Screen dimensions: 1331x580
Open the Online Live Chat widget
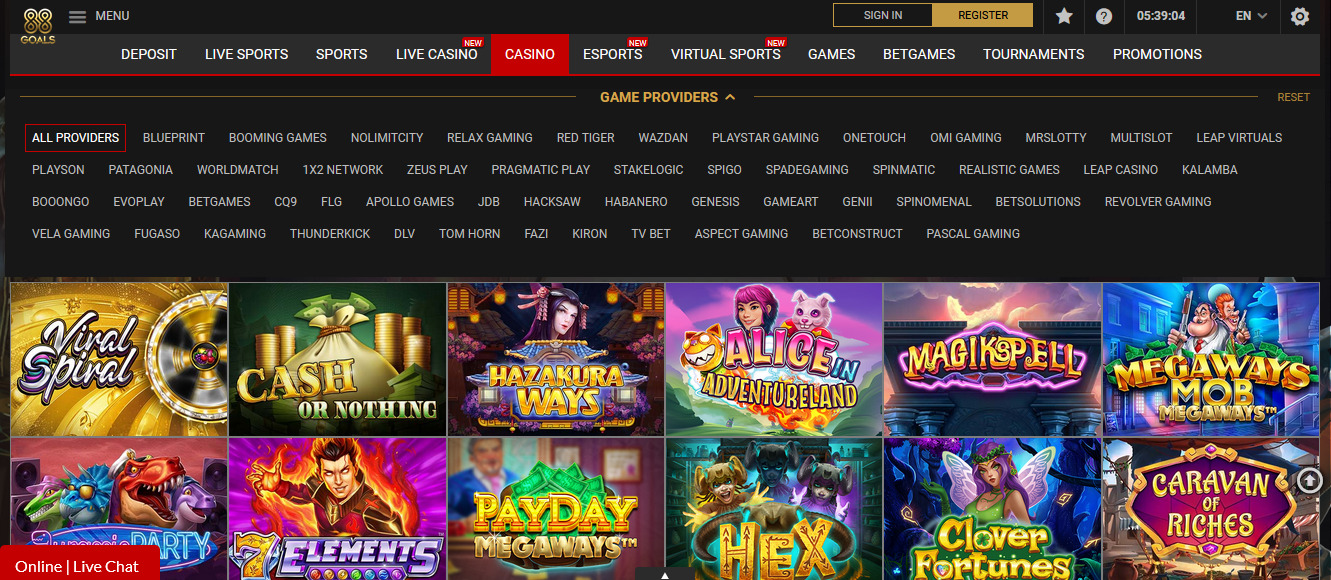[79, 565]
